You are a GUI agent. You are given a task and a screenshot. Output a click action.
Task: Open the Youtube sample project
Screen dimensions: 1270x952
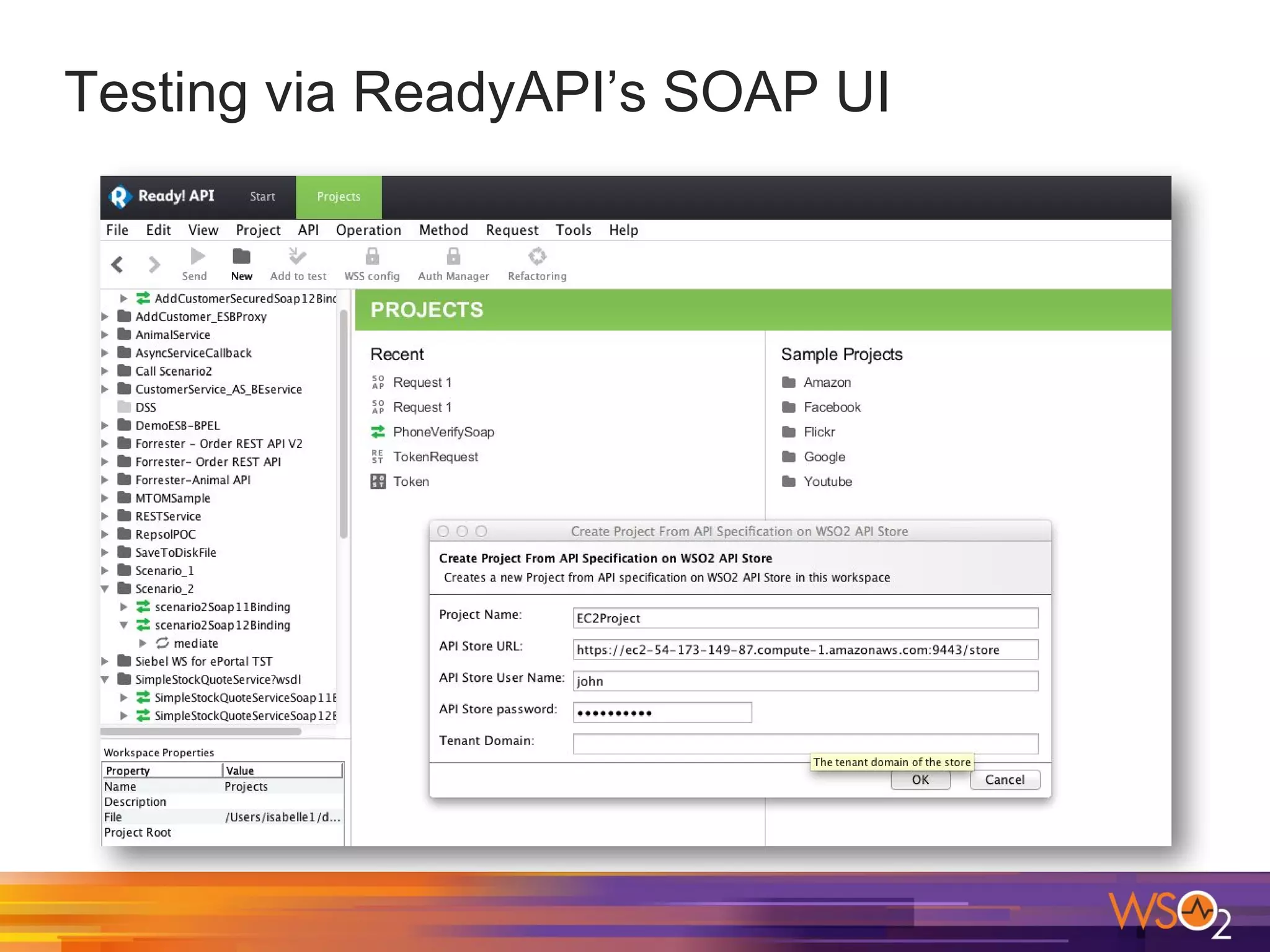tap(828, 482)
